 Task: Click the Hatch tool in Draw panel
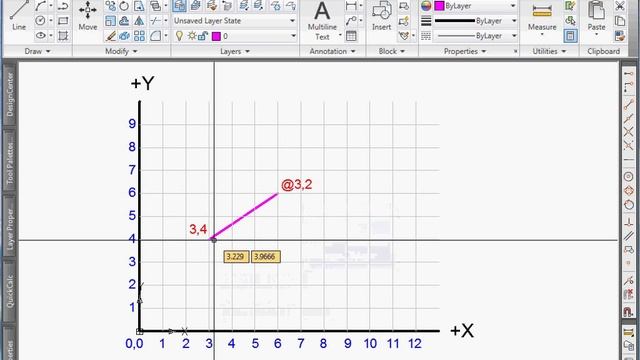62,36
